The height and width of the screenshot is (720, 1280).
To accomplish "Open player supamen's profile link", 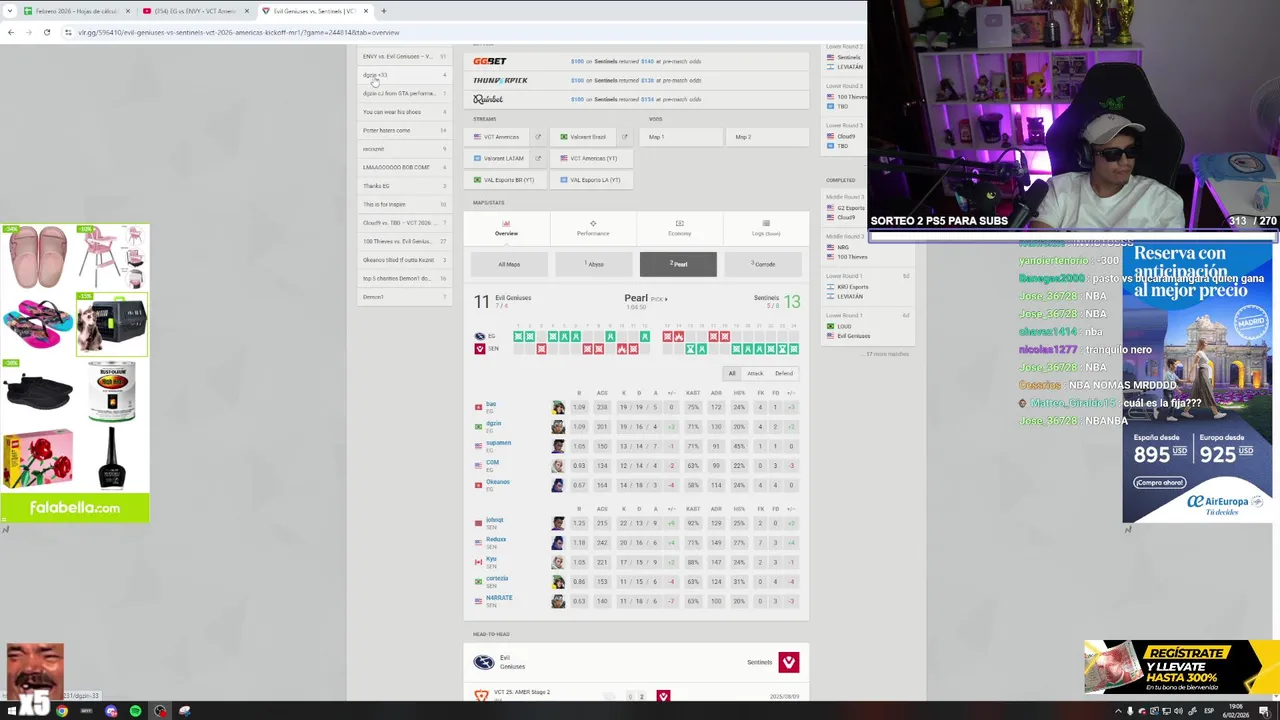I will tap(498, 442).
